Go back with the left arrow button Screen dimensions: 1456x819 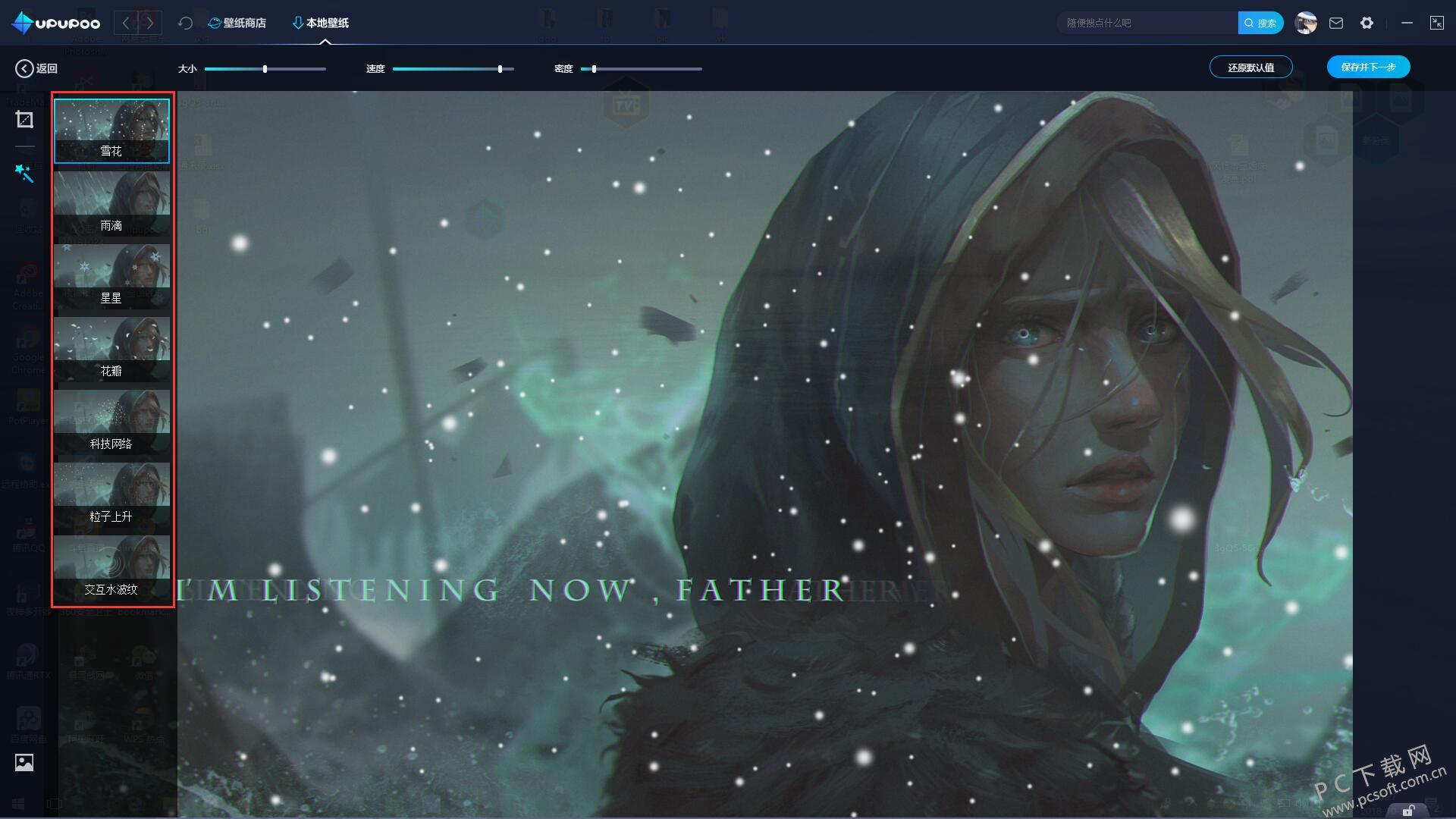coord(126,23)
